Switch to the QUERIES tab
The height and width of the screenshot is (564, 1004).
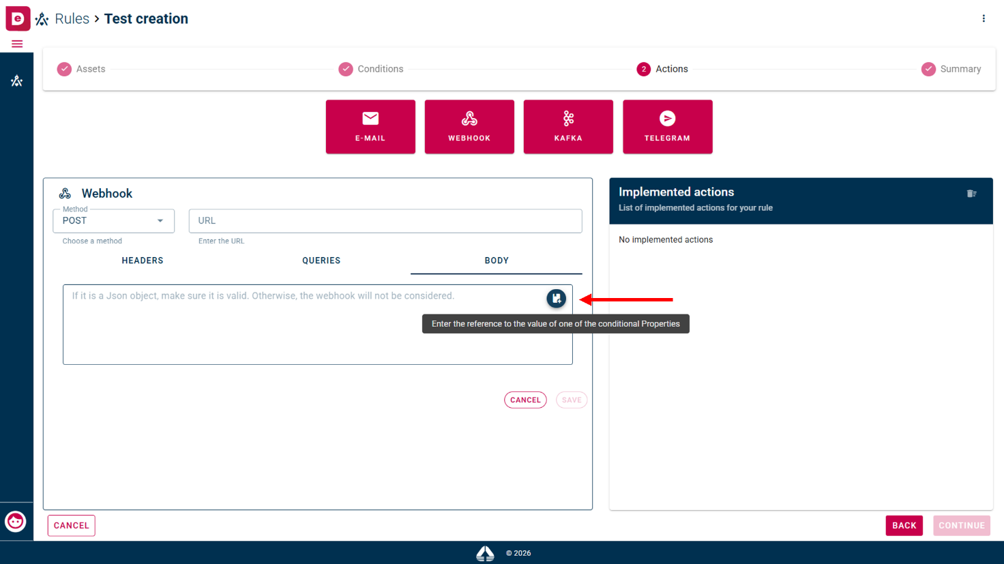coord(321,261)
